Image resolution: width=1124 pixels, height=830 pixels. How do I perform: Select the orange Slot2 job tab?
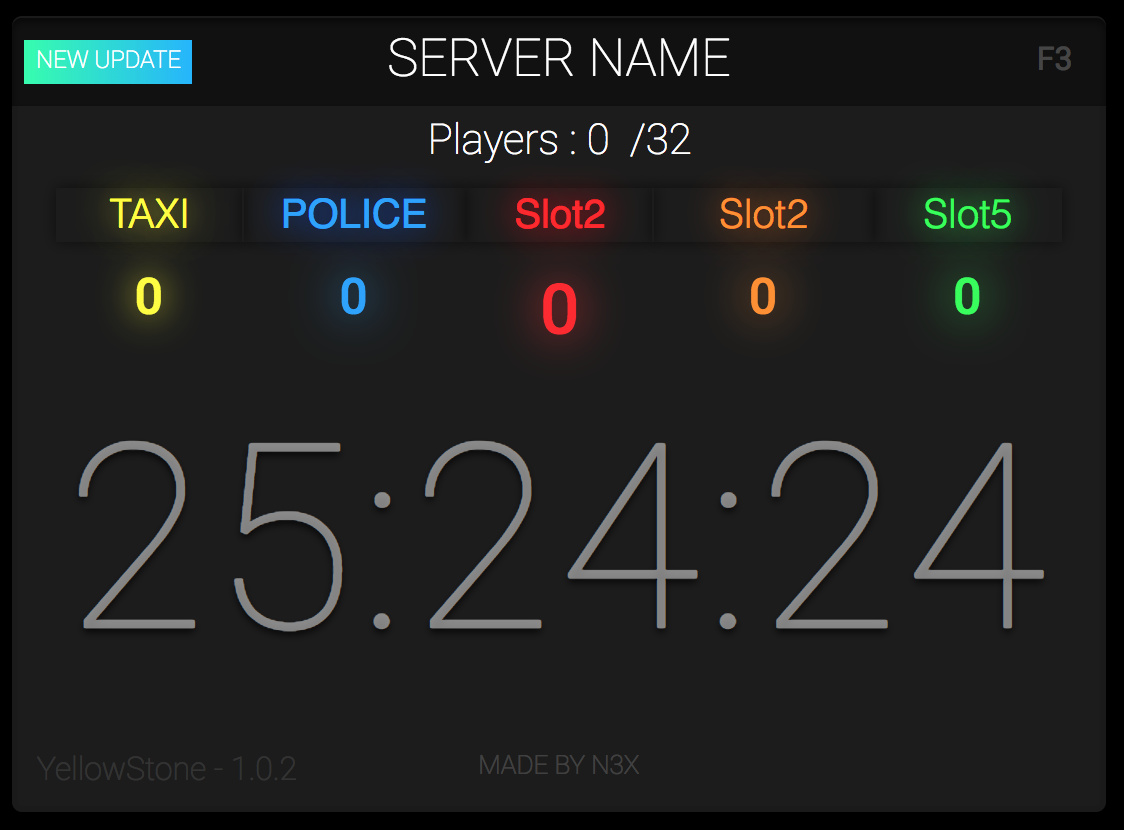pyautogui.click(x=763, y=214)
